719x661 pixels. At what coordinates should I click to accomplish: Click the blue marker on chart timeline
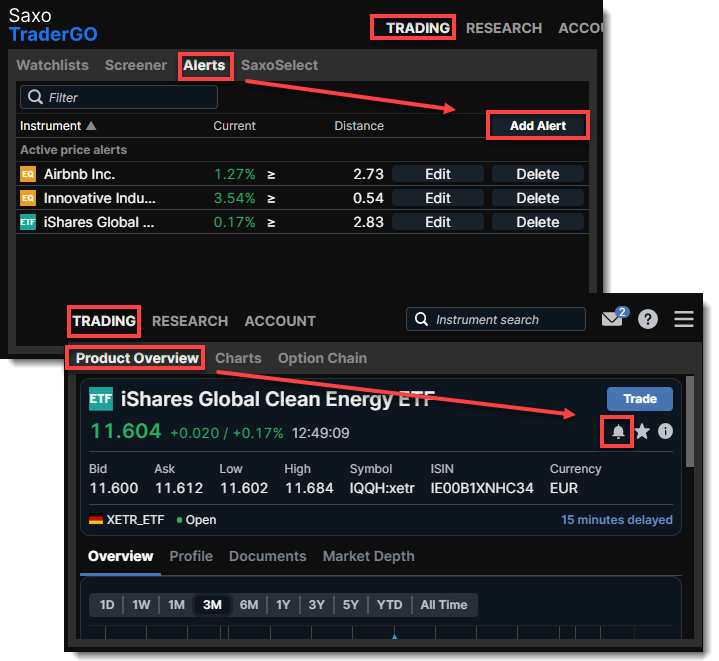[394, 636]
